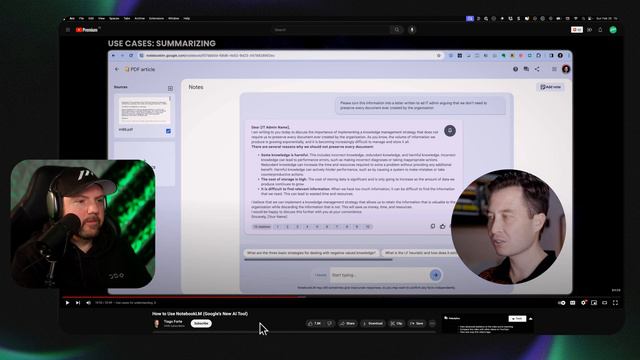Click NotebookLM help question-mark icon
Viewport: 640px width, 360px height.
(x=515, y=69)
